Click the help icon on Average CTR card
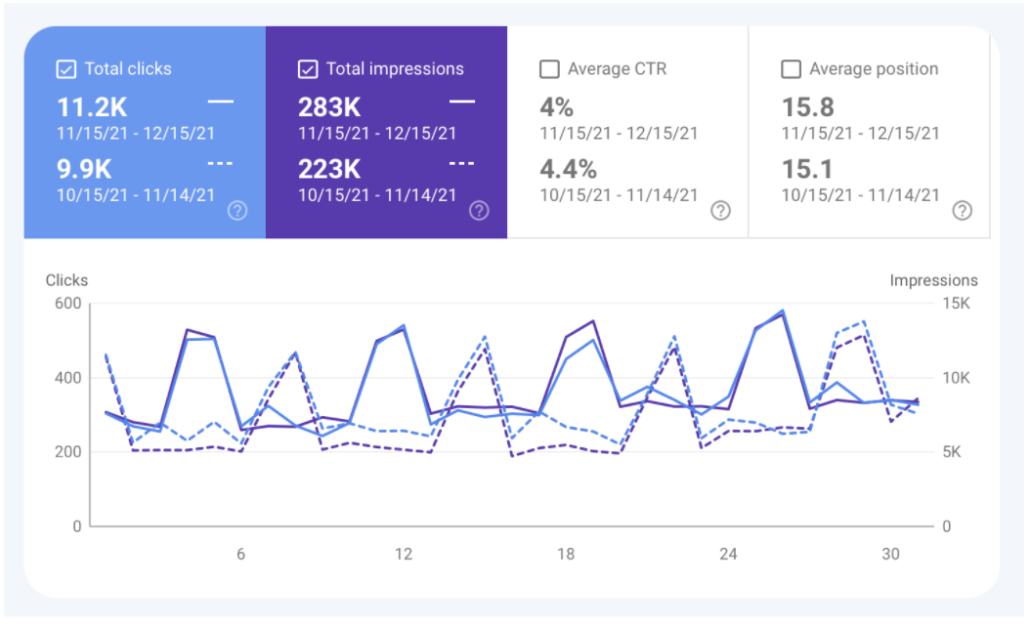The height and width of the screenshot is (625, 1030). tap(720, 211)
